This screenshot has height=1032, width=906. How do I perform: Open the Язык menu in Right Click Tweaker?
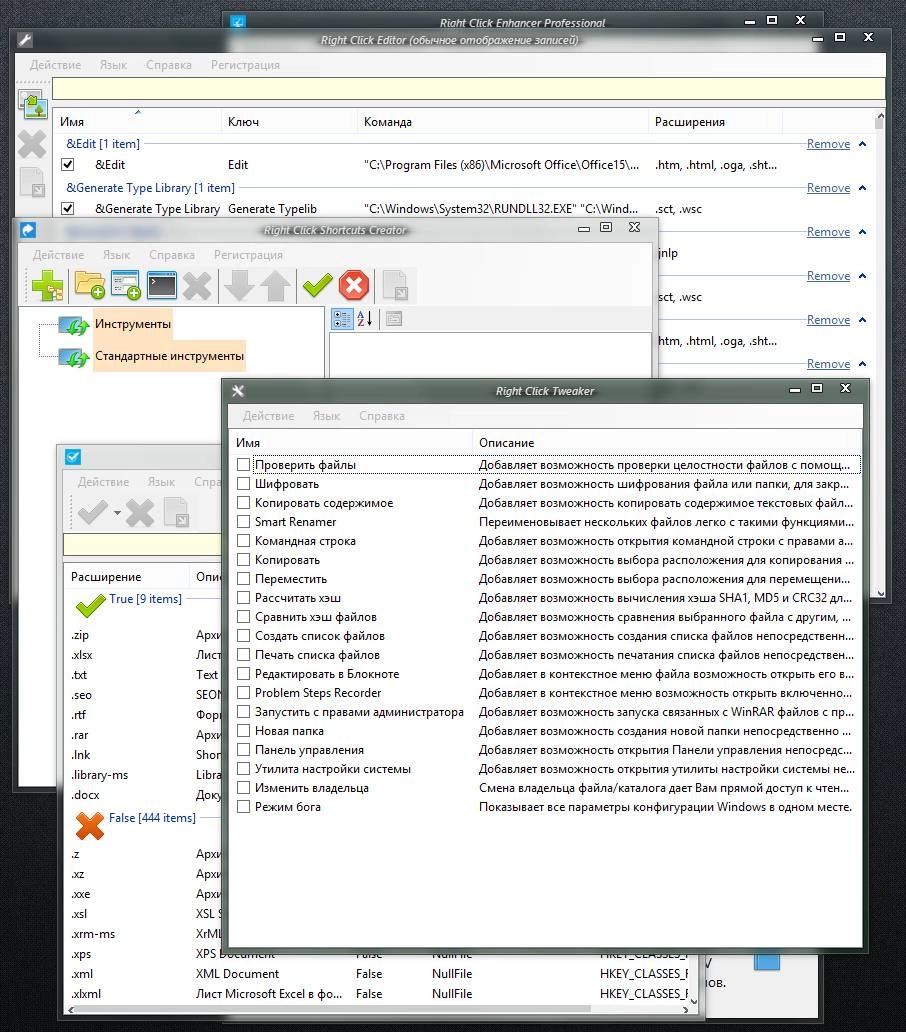coord(326,416)
